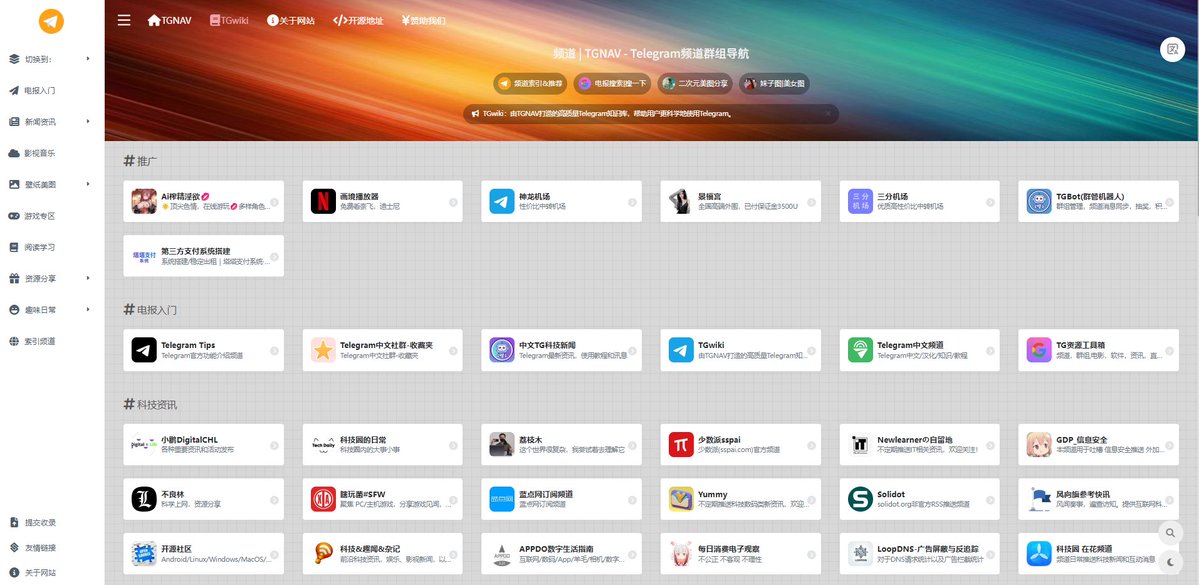Screen dimensions: 1199x585
Task: Open the 科技圈 在花频道 card icon
Action: [x=1039, y=553]
